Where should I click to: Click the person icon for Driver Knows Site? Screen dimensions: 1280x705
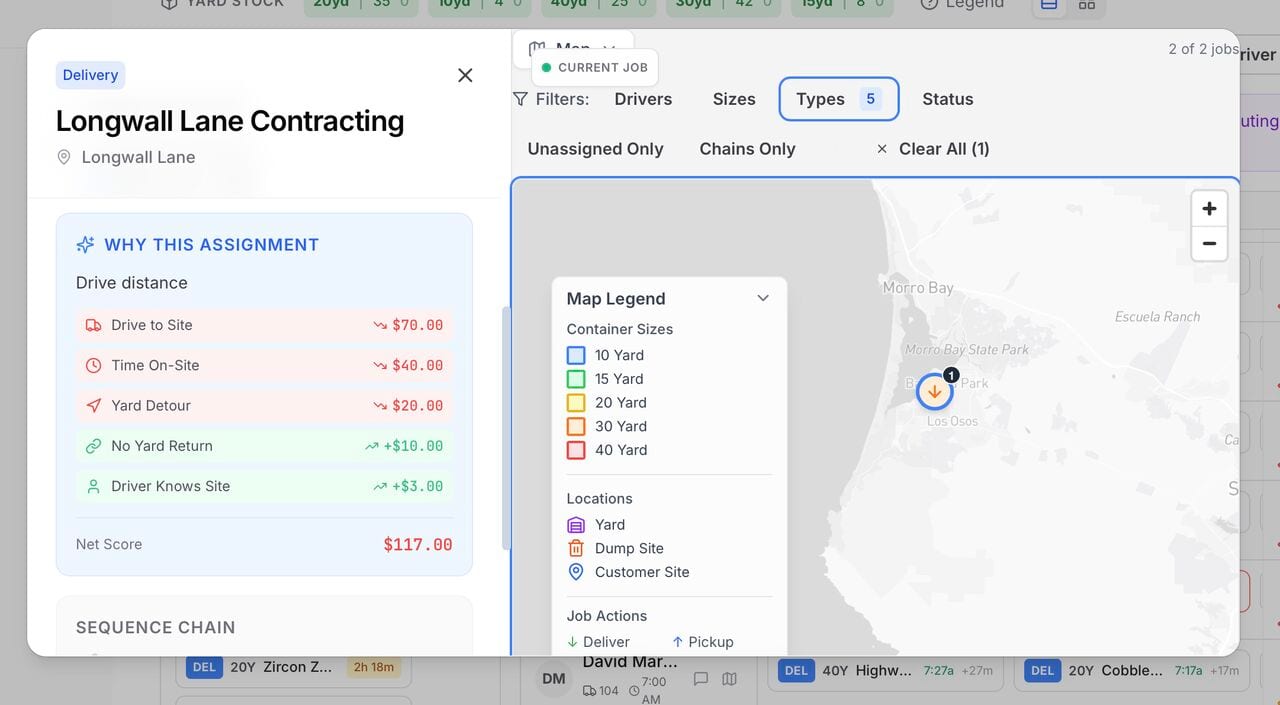[x=94, y=486]
